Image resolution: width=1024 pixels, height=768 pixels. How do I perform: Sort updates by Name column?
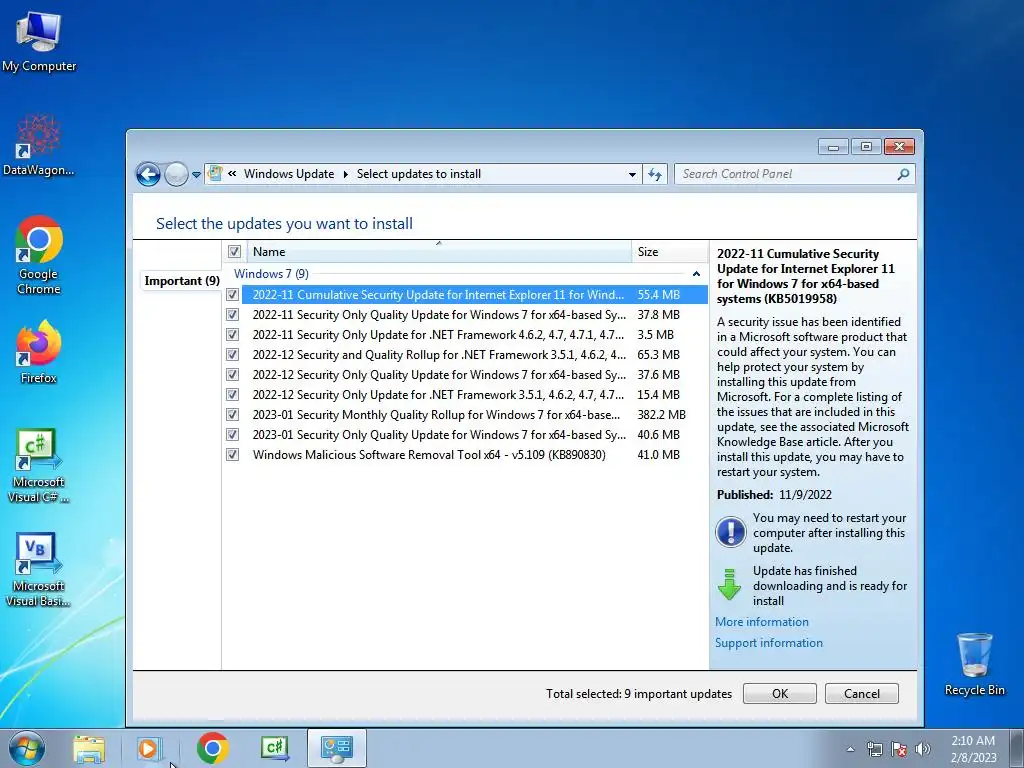tap(439, 252)
